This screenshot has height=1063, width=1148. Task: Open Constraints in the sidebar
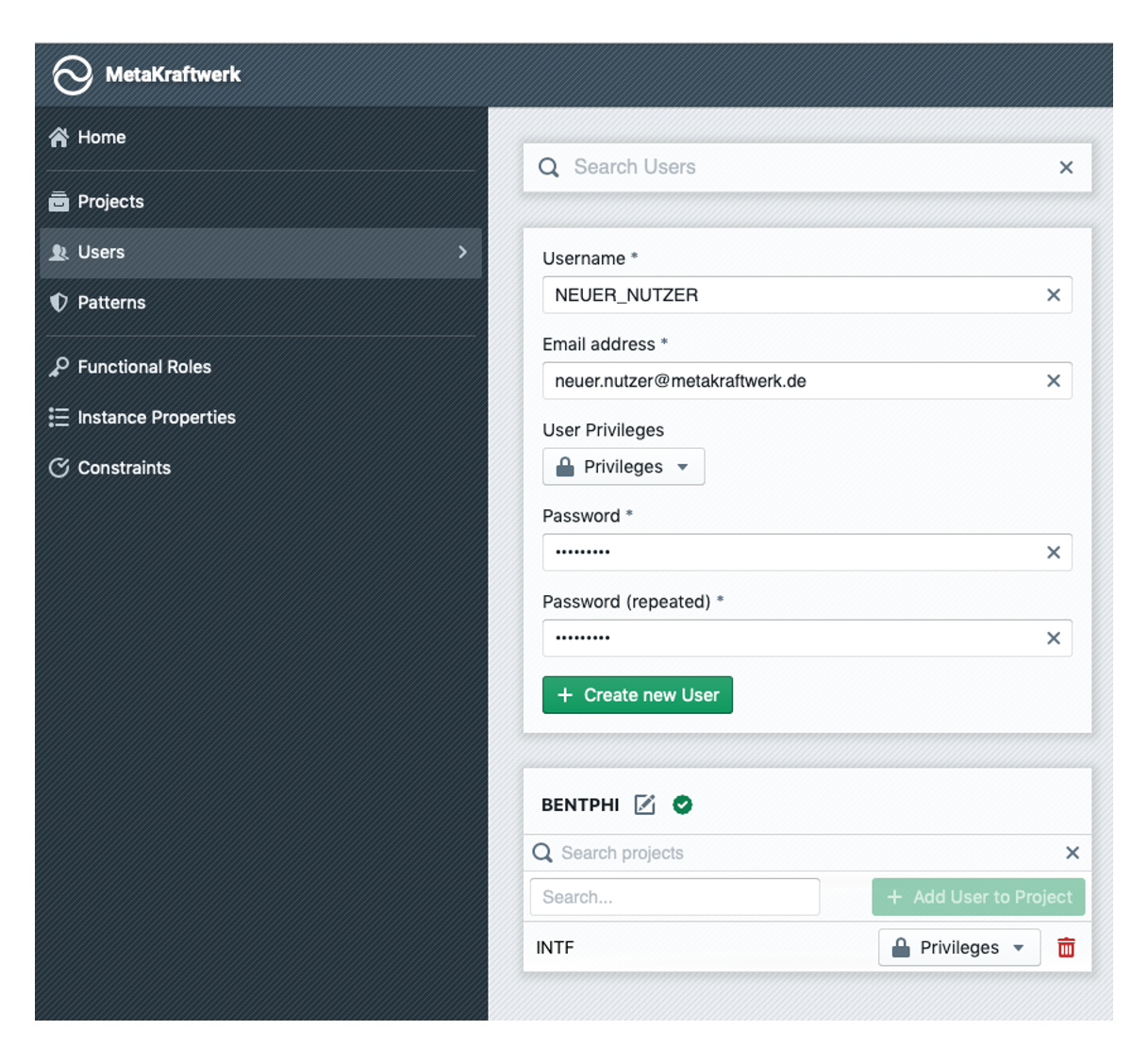(x=124, y=468)
